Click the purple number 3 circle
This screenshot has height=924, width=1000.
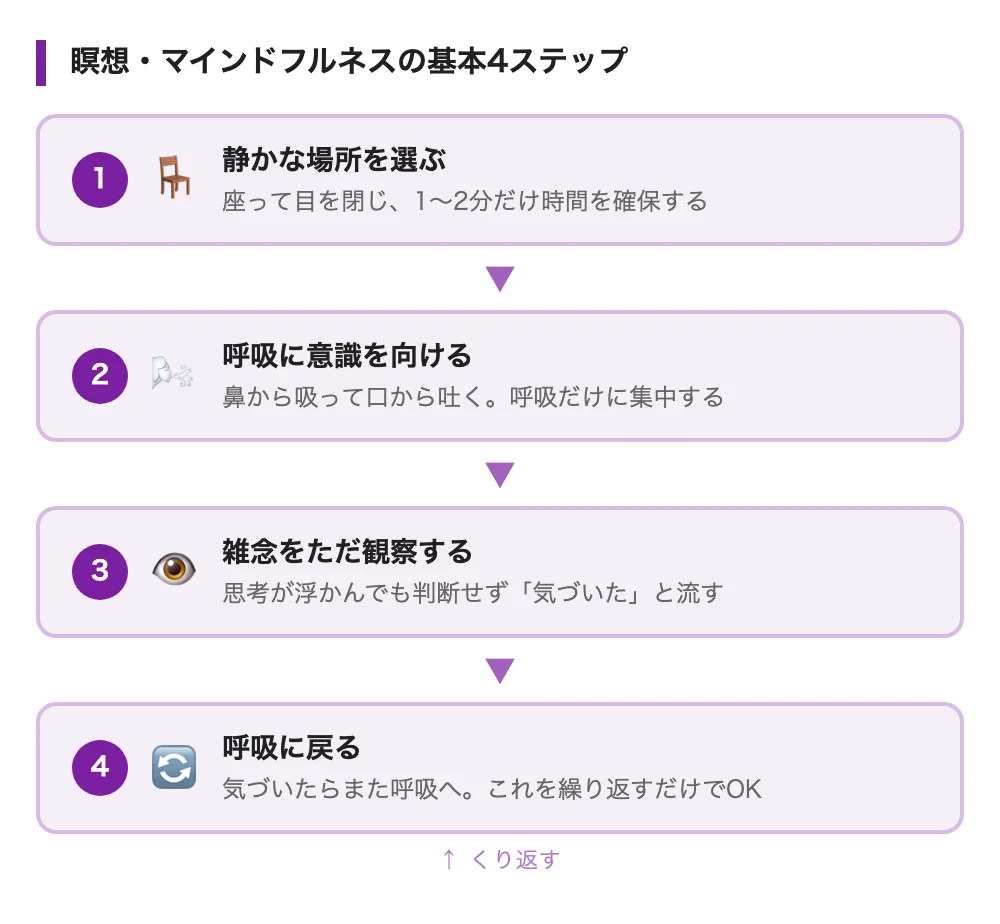click(x=100, y=571)
